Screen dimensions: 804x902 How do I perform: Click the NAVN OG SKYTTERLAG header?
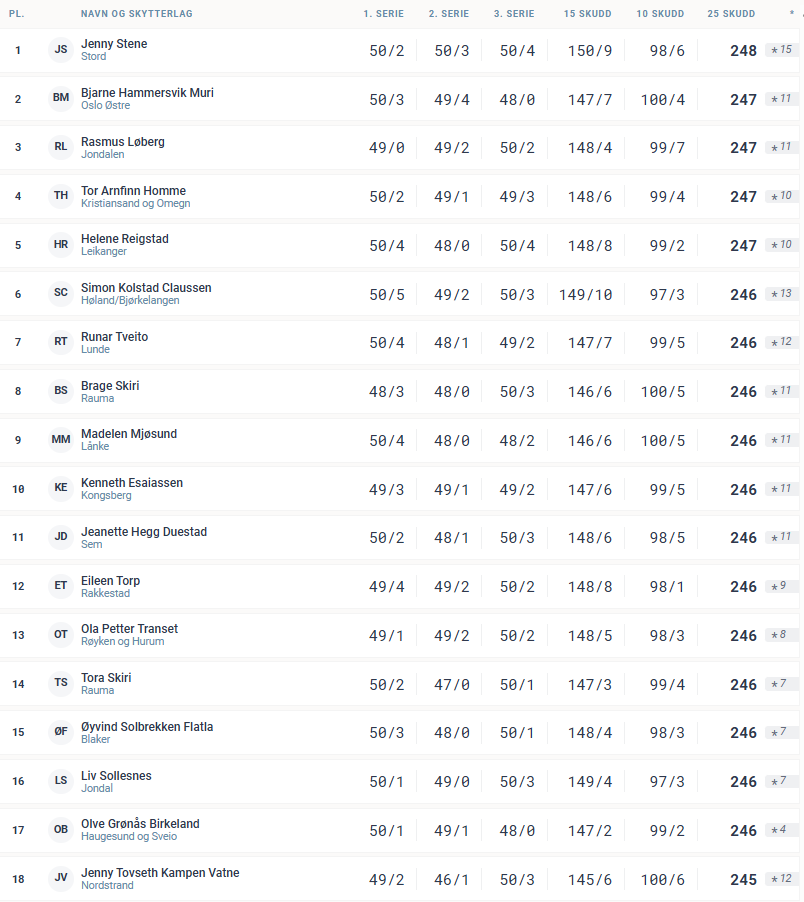[x=137, y=14]
